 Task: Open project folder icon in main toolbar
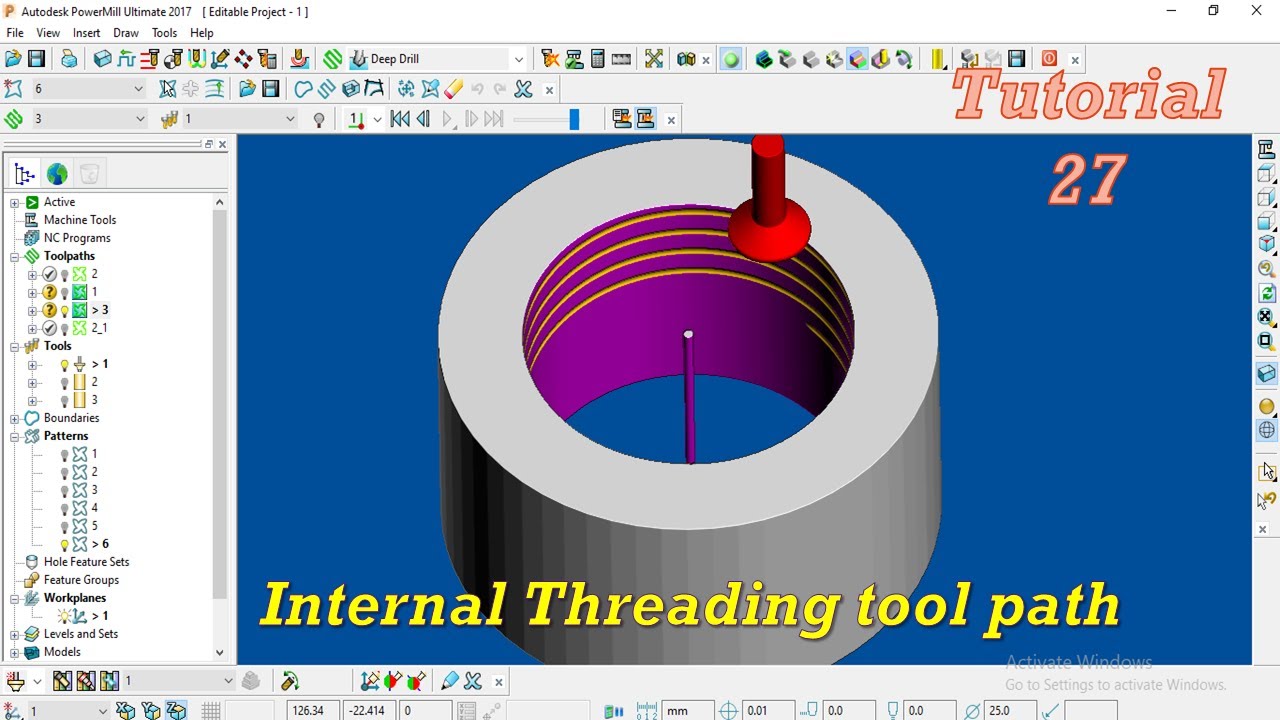pos(13,59)
